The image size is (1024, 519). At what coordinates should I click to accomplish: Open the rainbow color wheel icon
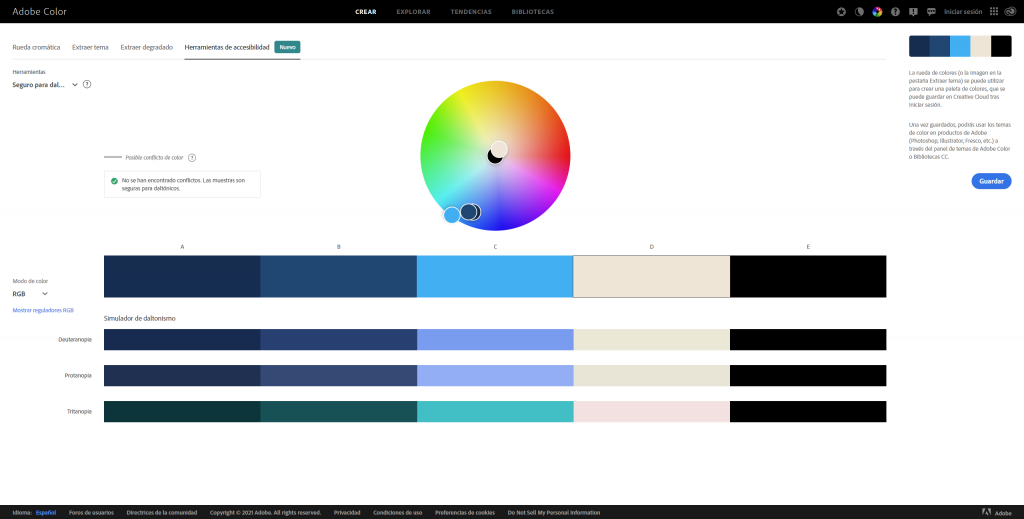(x=877, y=12)
